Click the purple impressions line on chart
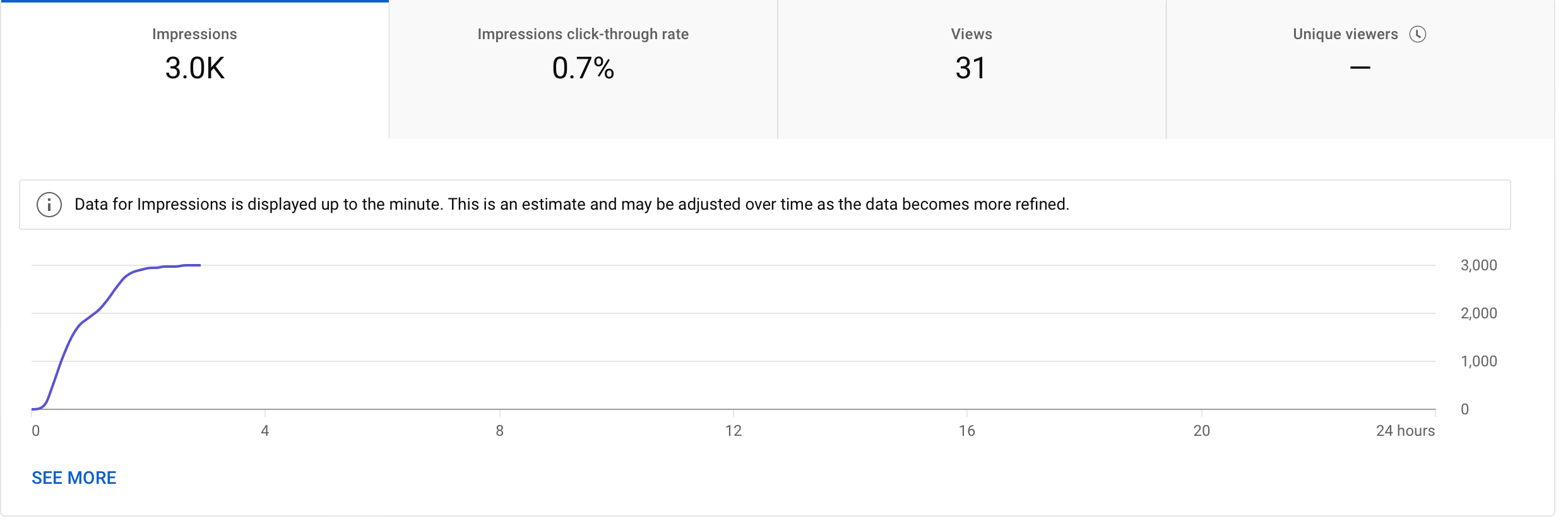Screen dimensions: 1568x523 pos(80,325)
